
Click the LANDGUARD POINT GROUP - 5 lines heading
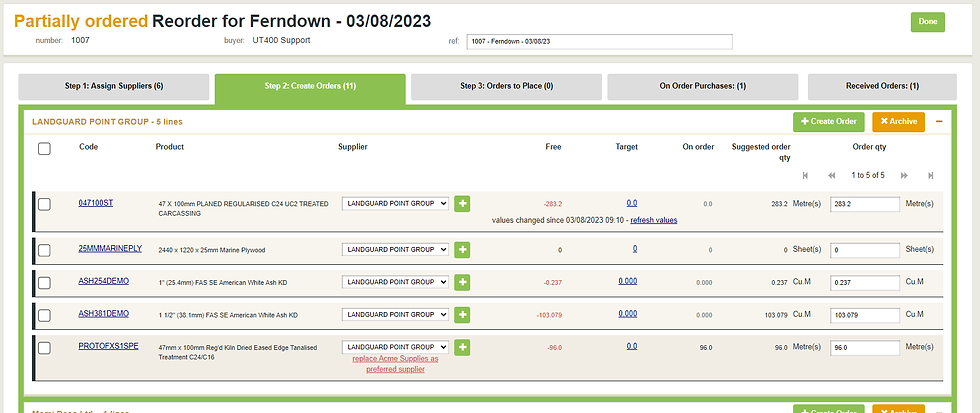coord(108,122)
